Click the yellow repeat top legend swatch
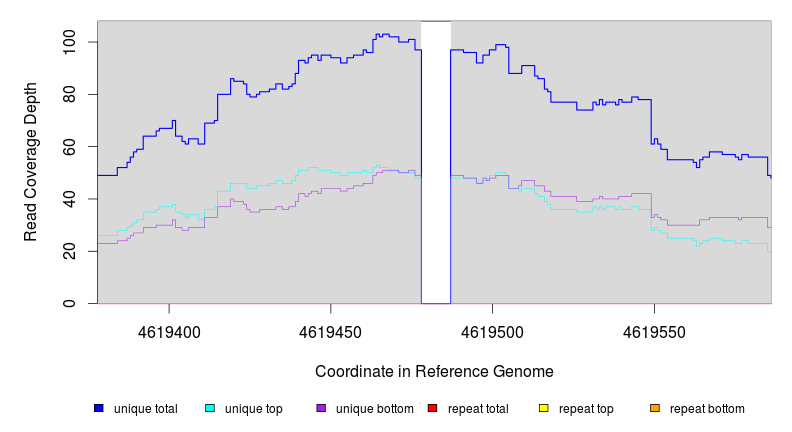 point(543,408)
